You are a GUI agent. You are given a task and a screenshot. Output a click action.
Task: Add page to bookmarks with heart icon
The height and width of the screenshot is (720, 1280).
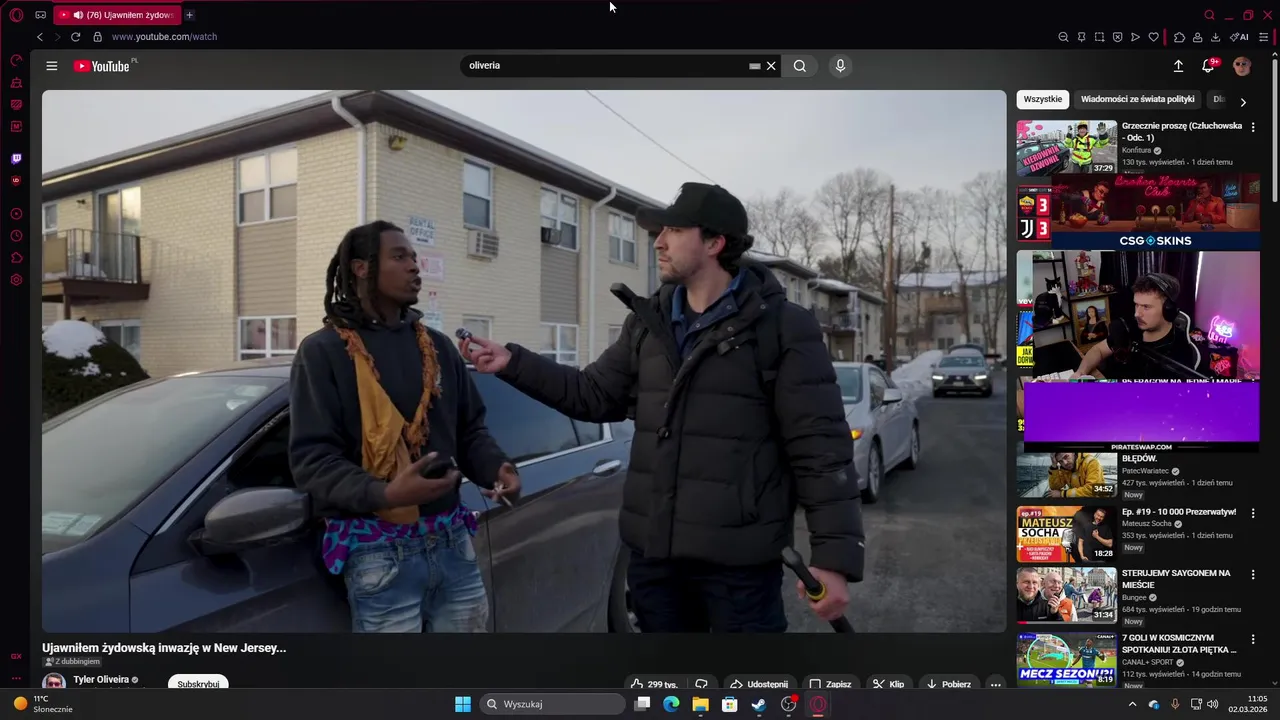click(1153, 37)
